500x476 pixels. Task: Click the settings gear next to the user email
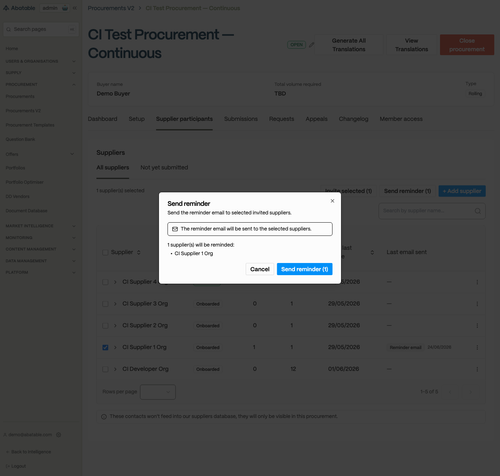click(x=59, y=435)
